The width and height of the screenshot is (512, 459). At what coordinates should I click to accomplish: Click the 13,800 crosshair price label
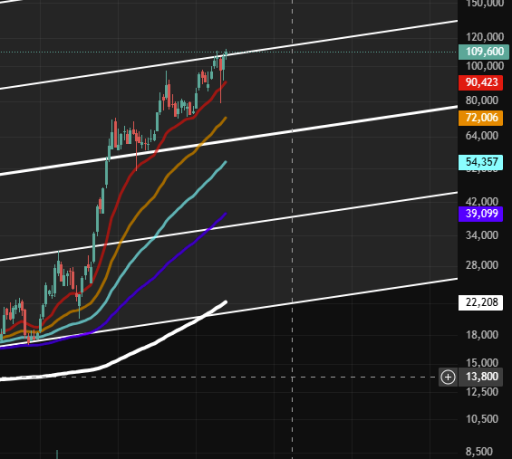(481, 377)
